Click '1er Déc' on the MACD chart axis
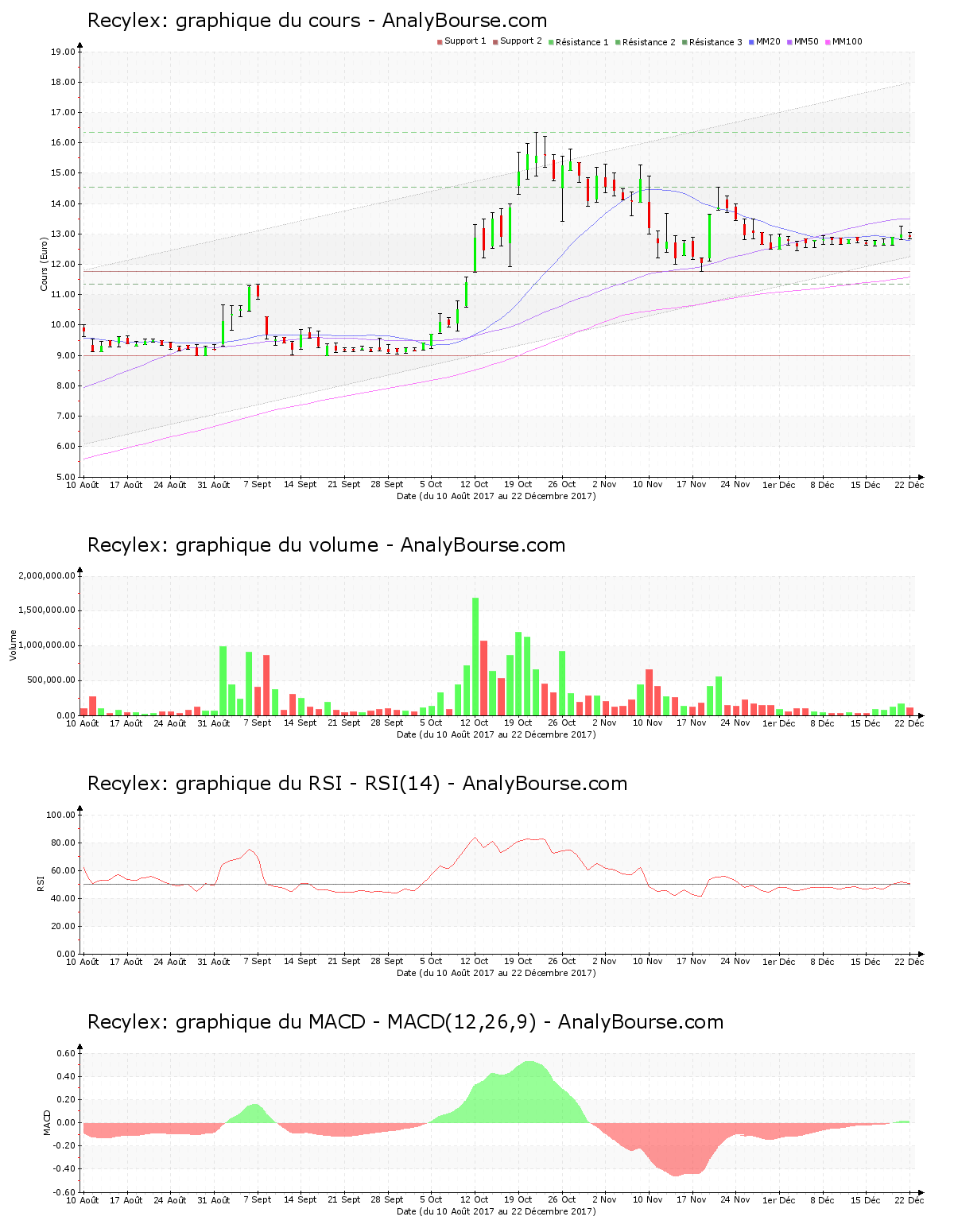 [778, 1199]
